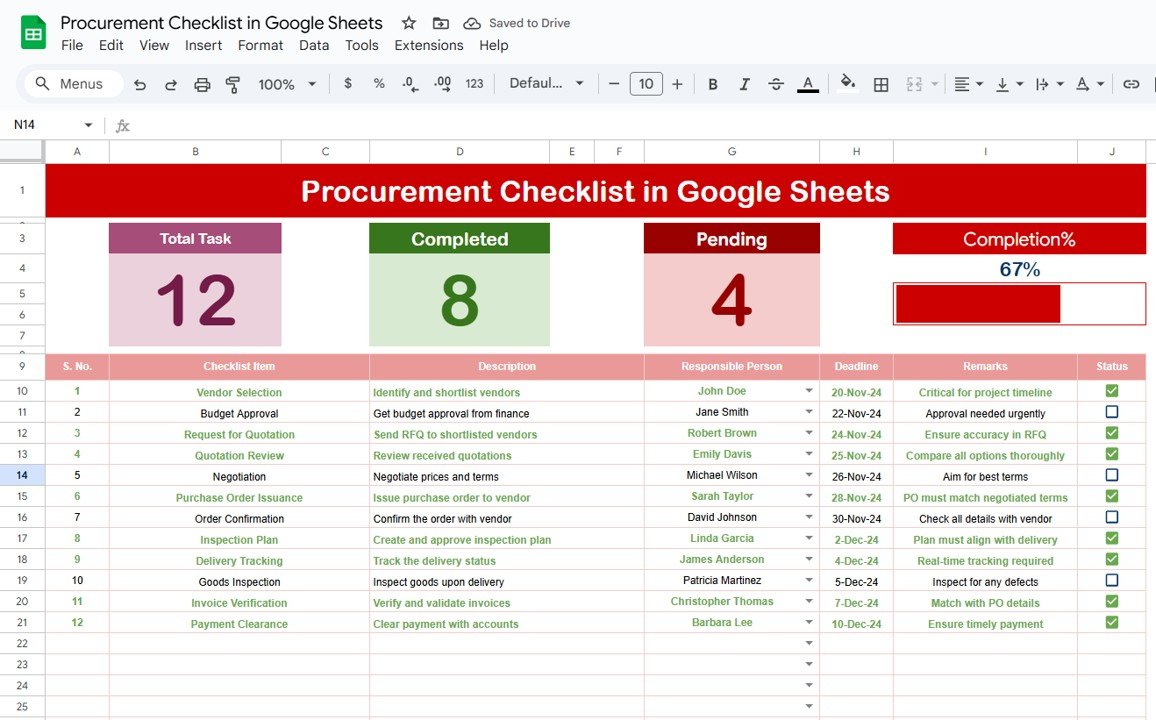Viewport: 1156px width, 720px height.
Task: Uncheck Vendor Selection status checkbox
Action: pos(1112,391)
